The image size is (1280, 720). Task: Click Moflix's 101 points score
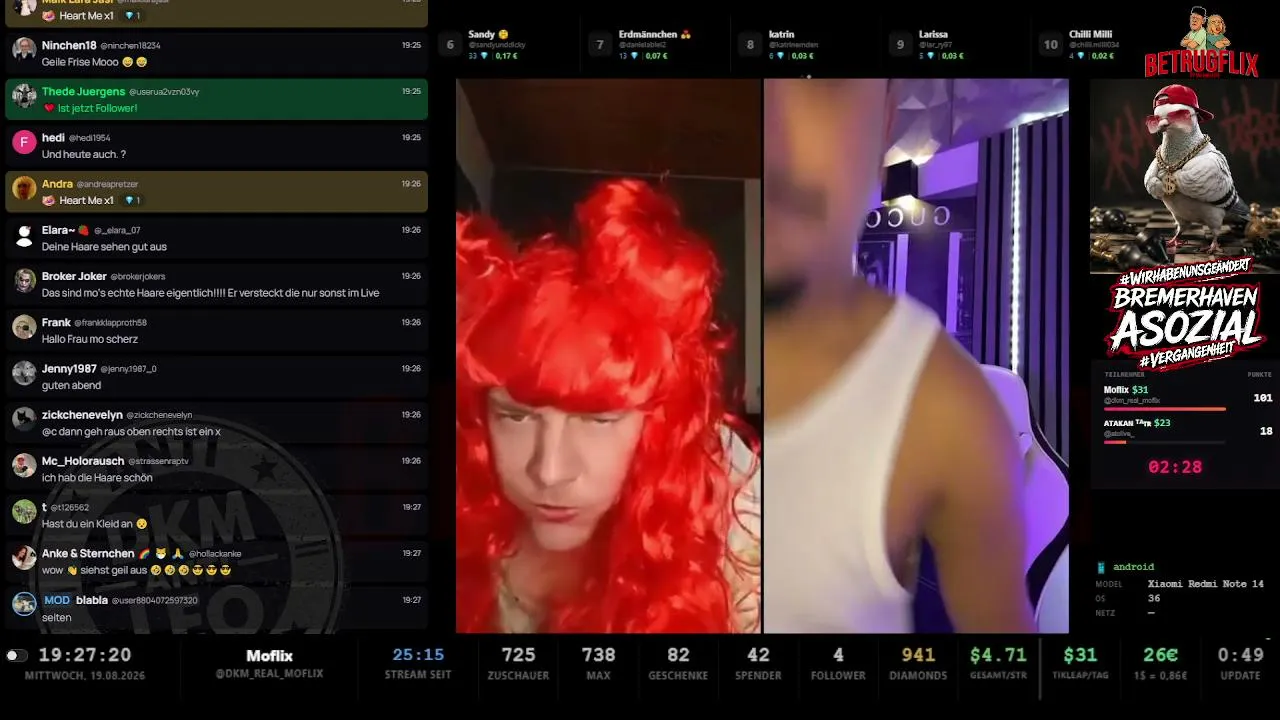(x=1262, y=397)
